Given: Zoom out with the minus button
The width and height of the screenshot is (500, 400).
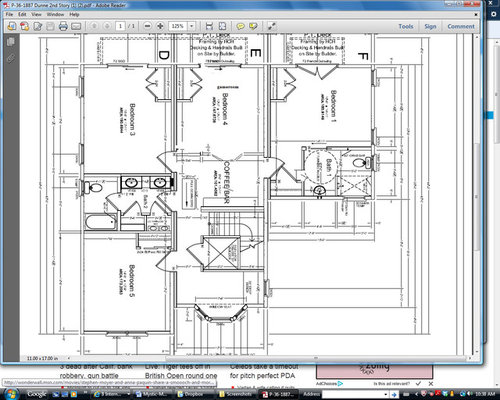Looking at the screenshot, I should [148, 26].
